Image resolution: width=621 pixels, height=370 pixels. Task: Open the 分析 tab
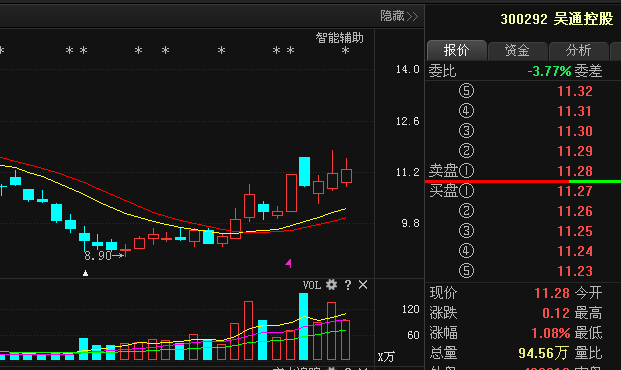point(579,51)
